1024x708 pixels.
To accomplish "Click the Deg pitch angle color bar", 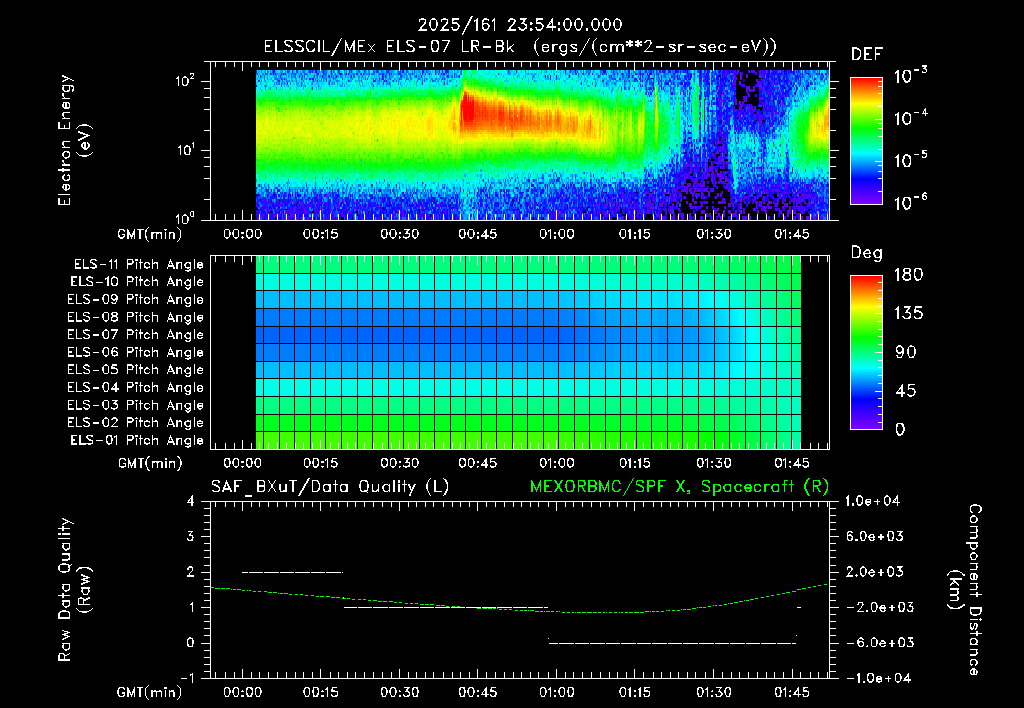I will coord(866,352).
